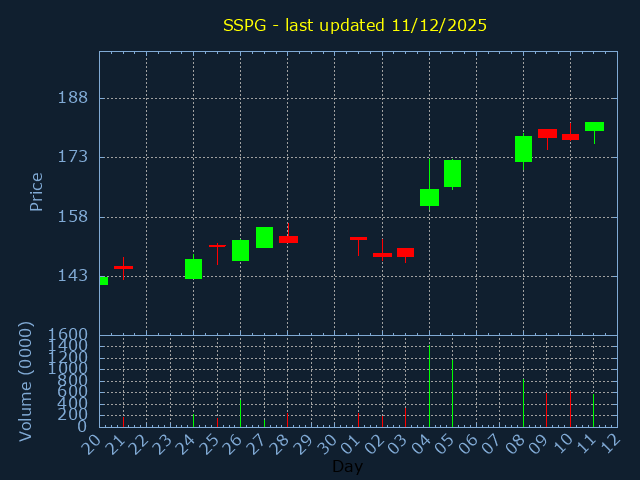This screenshot has width=640, height=480.
Task: Click the red candlestick for day 03
Action: tap(405, 252)
